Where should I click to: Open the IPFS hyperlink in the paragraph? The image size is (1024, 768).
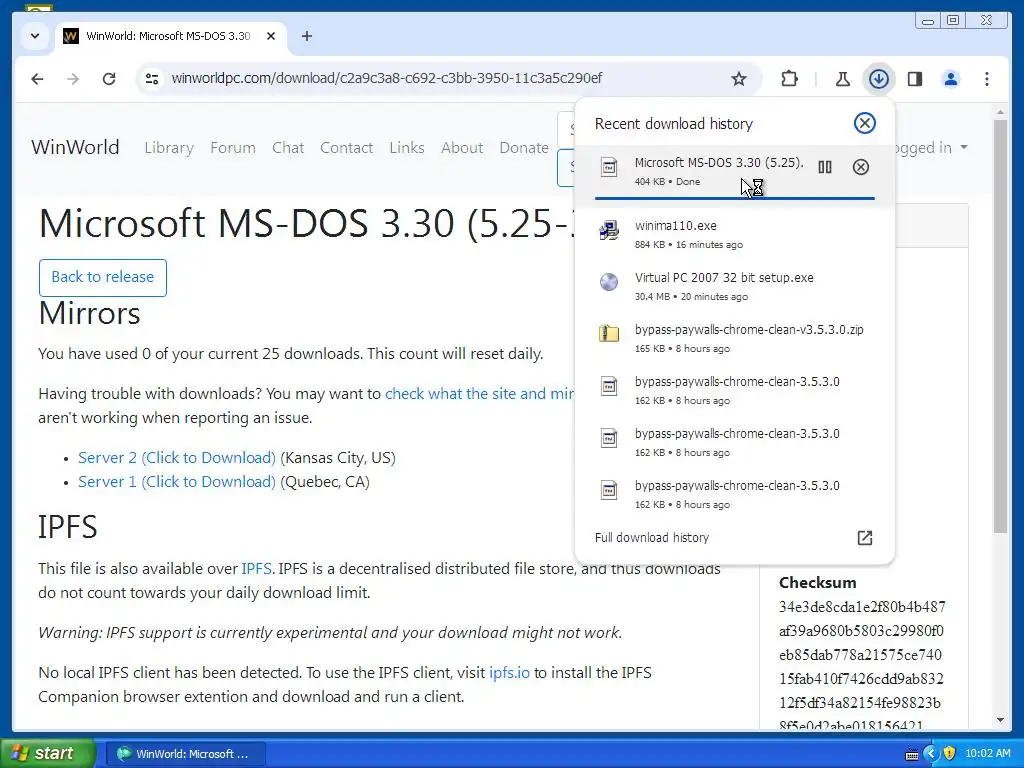(256, 569)
